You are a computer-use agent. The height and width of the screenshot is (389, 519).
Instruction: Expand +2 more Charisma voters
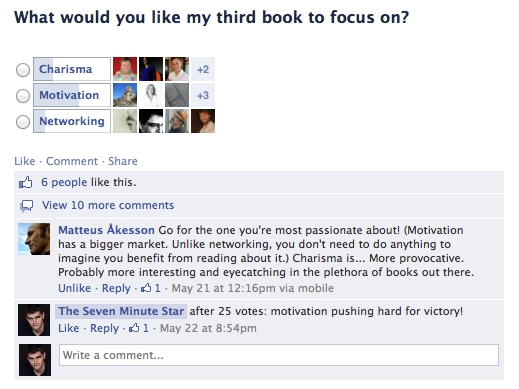203,69
